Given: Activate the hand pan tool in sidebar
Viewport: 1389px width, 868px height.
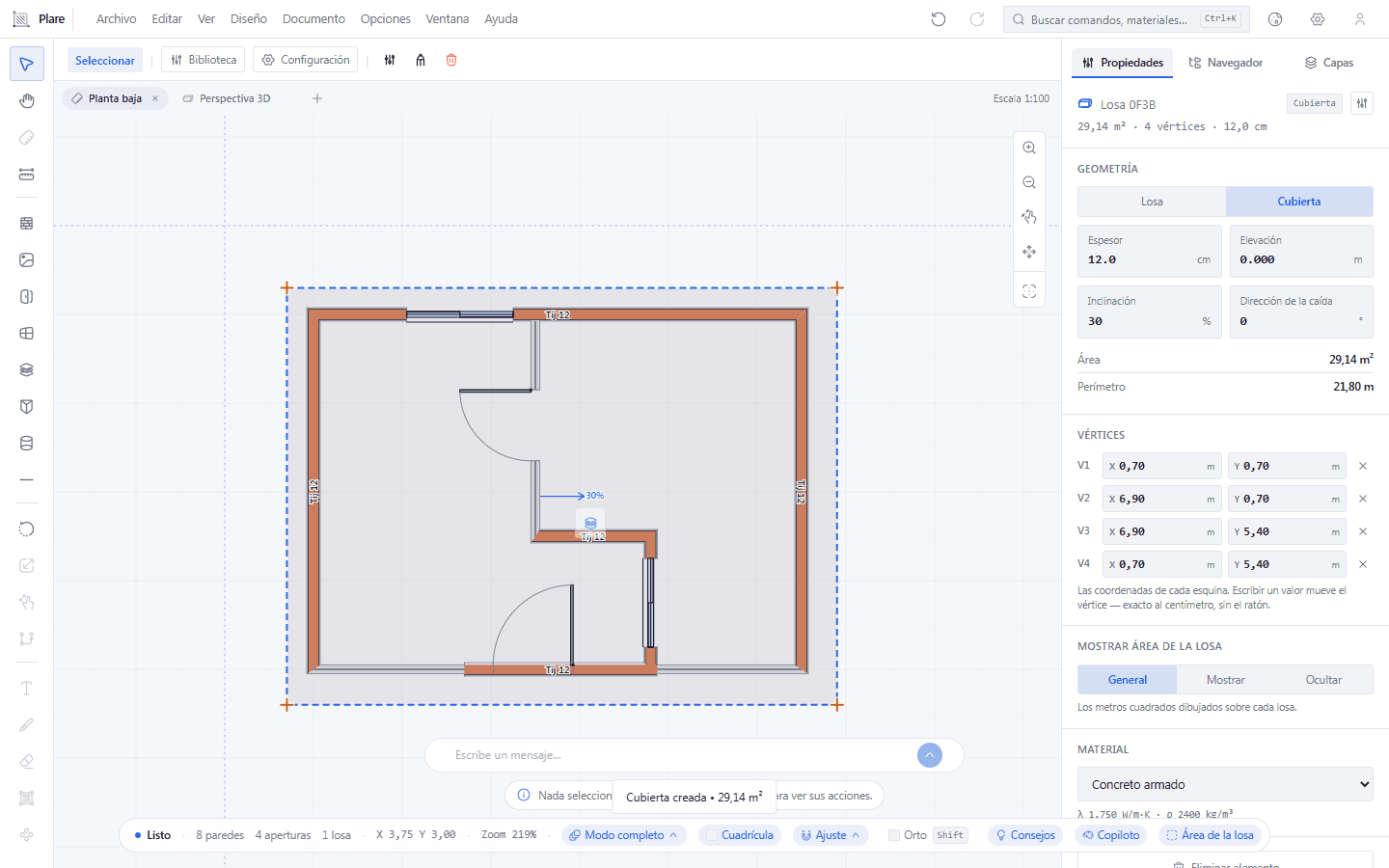Looking at the screenshot, I should click(x=26, y=101).
